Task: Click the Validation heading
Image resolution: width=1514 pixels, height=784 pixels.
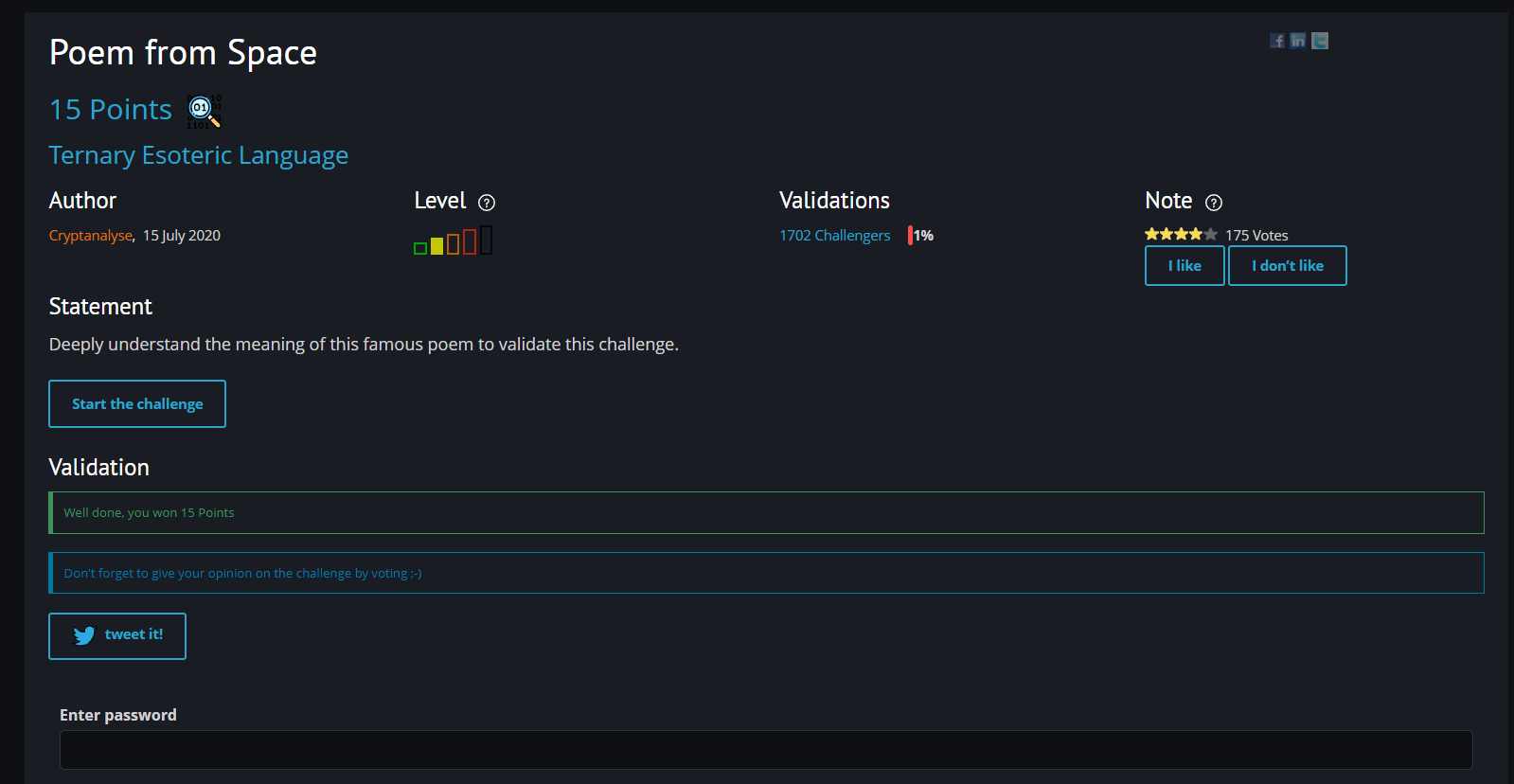Action: [x=99, y=468]
